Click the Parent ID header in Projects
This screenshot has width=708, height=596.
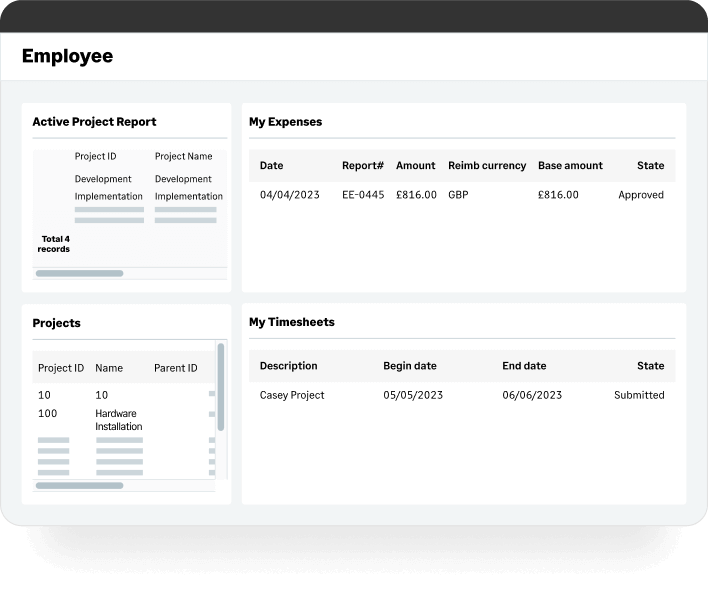pyautogui.click(x=175, y=368)
